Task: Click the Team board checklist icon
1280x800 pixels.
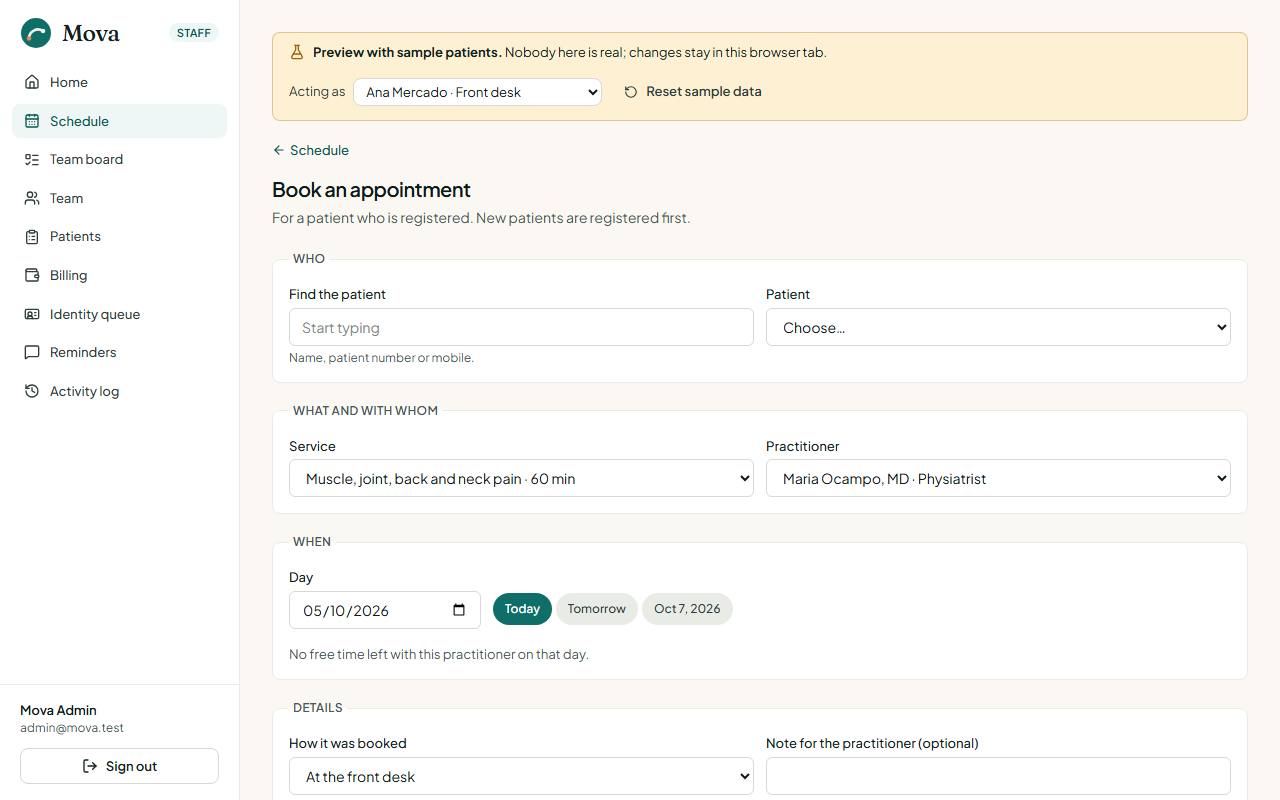Action: point(32,159)
